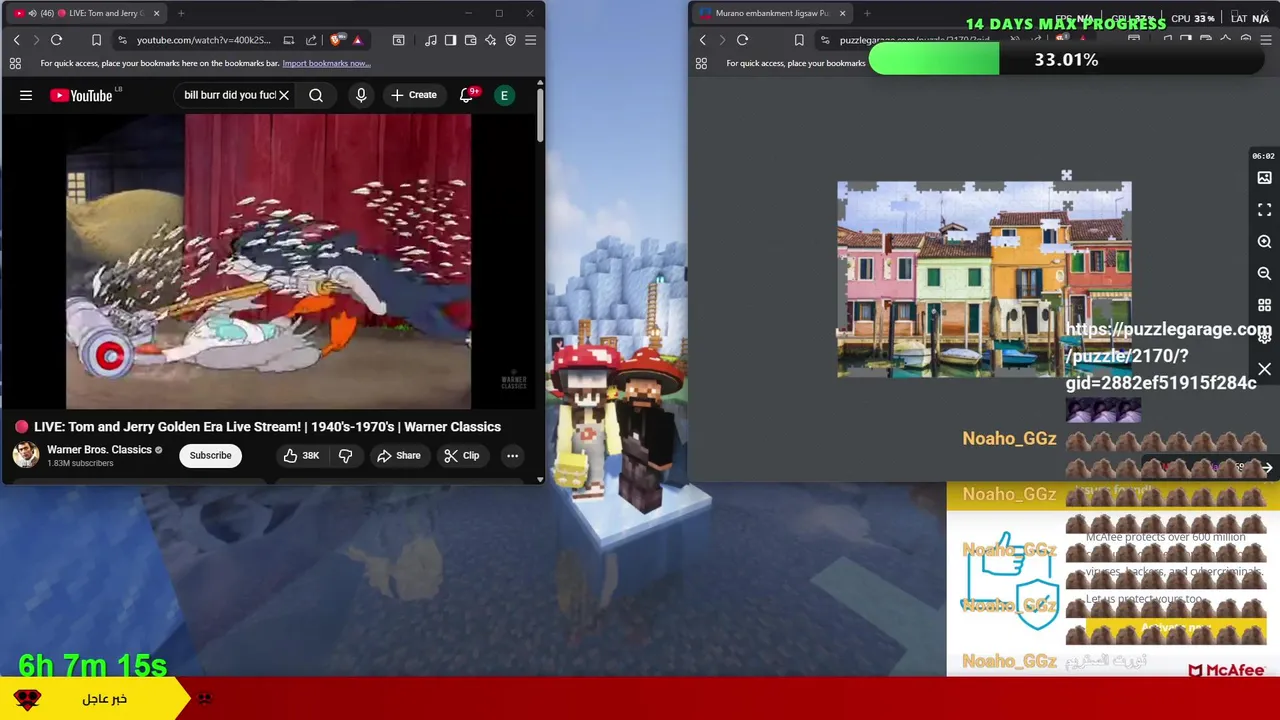Open Leo AI sparkle icon in YouTube window

pos(490,40)
